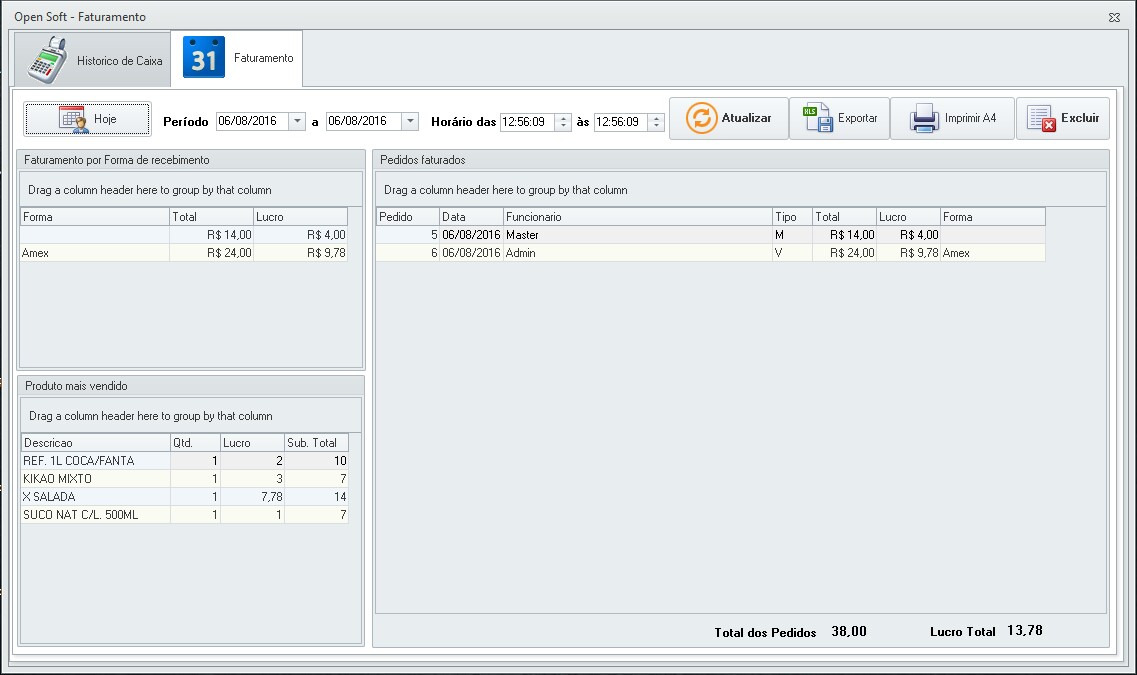
Task: Open the start date Período dropdown
Action: click(297, 121)
